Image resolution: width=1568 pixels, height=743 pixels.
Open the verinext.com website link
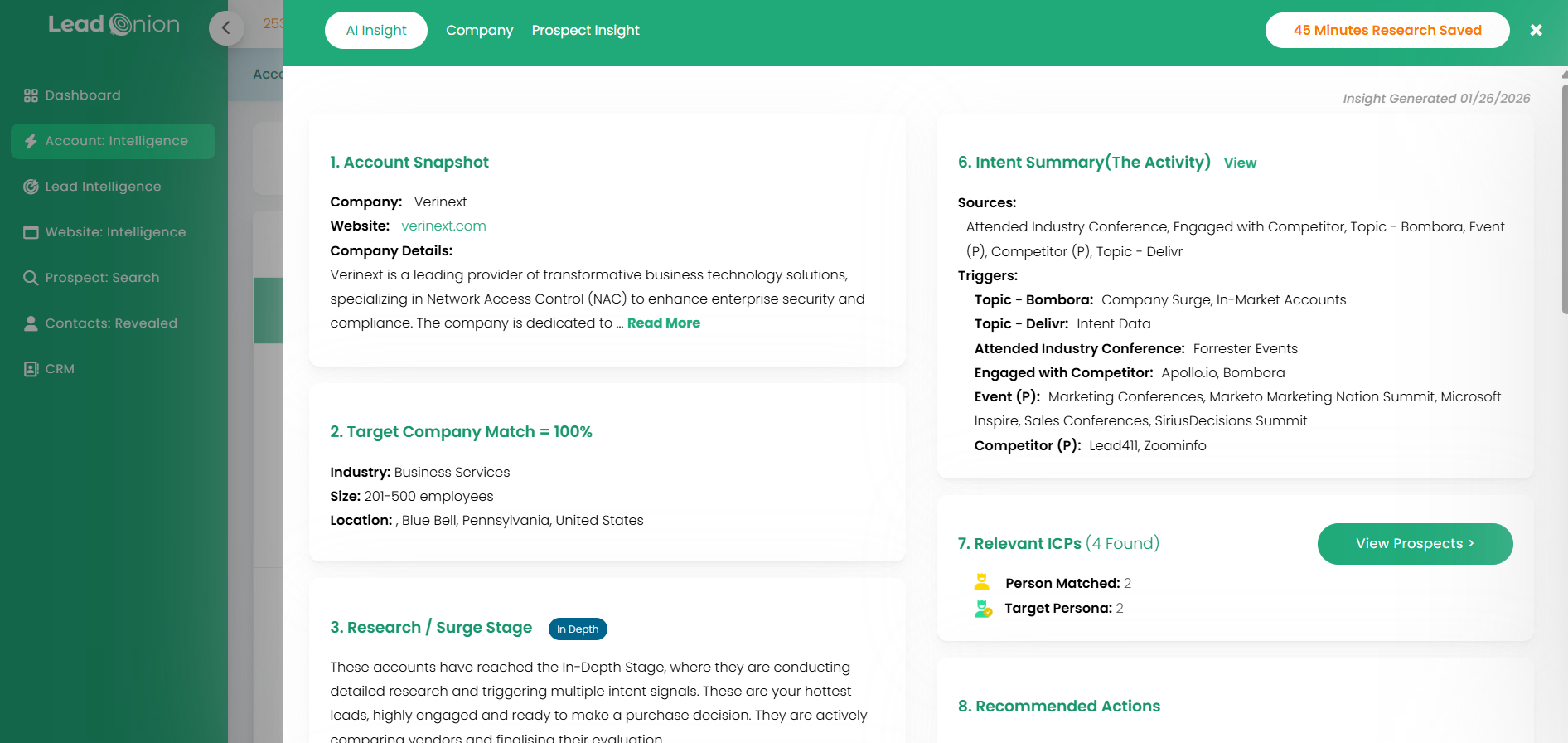(x=443, y=226)
